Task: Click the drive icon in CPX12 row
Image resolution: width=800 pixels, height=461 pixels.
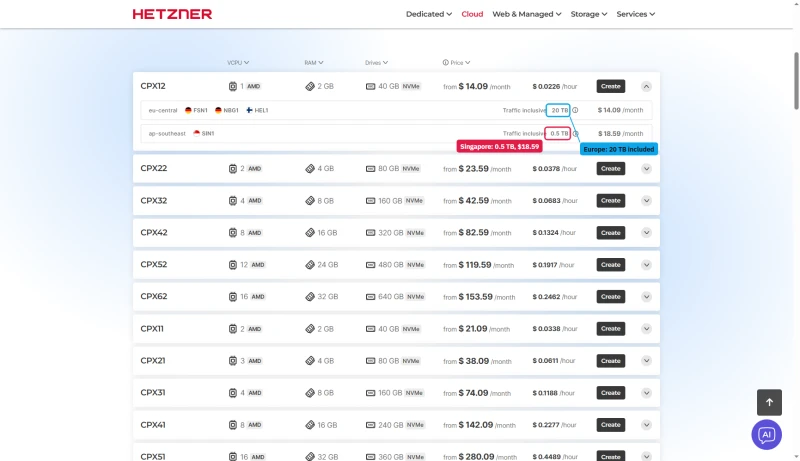Action: tap(370, 87)
